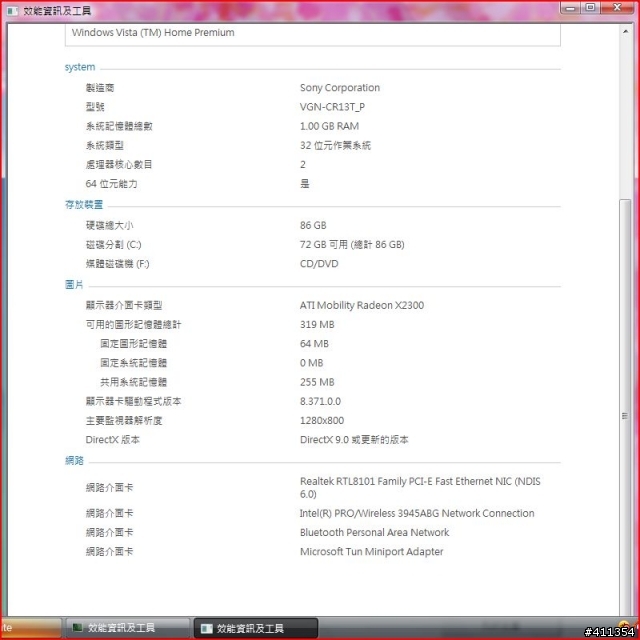
Task: Close the 效能資訊及工具 window
Action: tap(617, 8)
